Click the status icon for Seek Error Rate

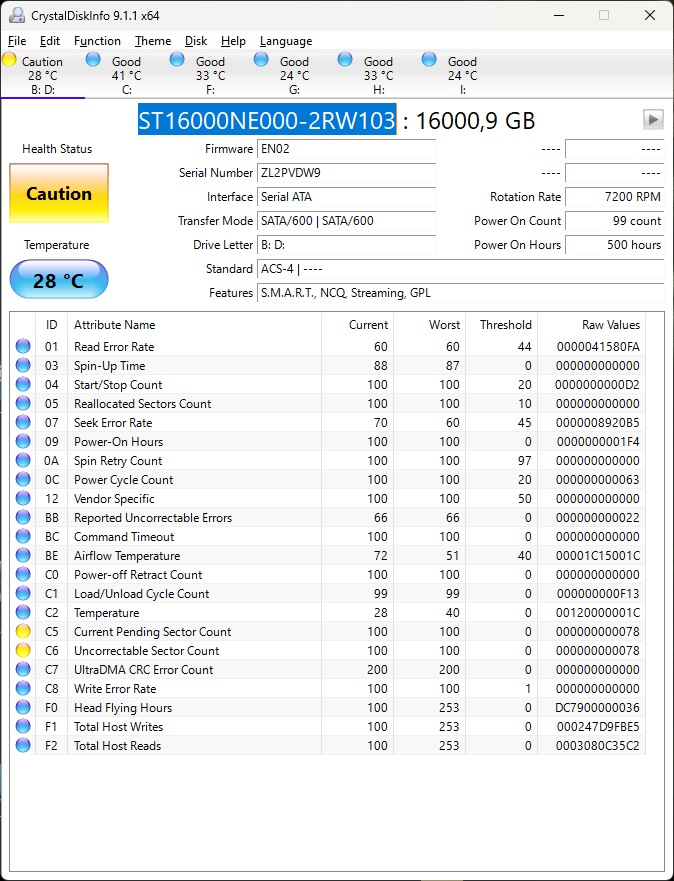coord(23,423)
